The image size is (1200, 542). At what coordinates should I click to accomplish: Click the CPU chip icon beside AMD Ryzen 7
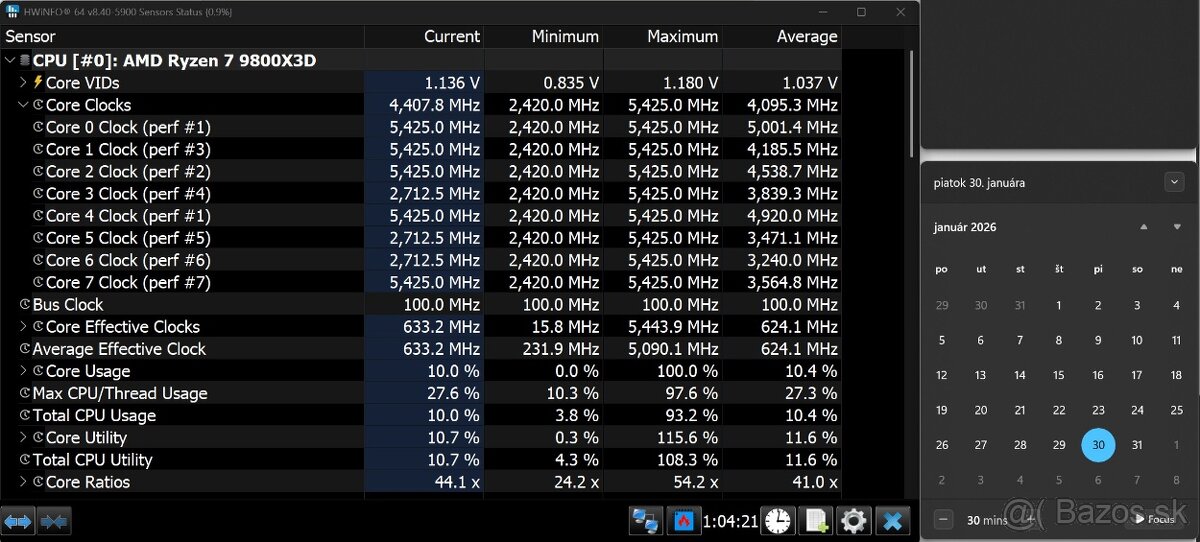tap(25, 61)
